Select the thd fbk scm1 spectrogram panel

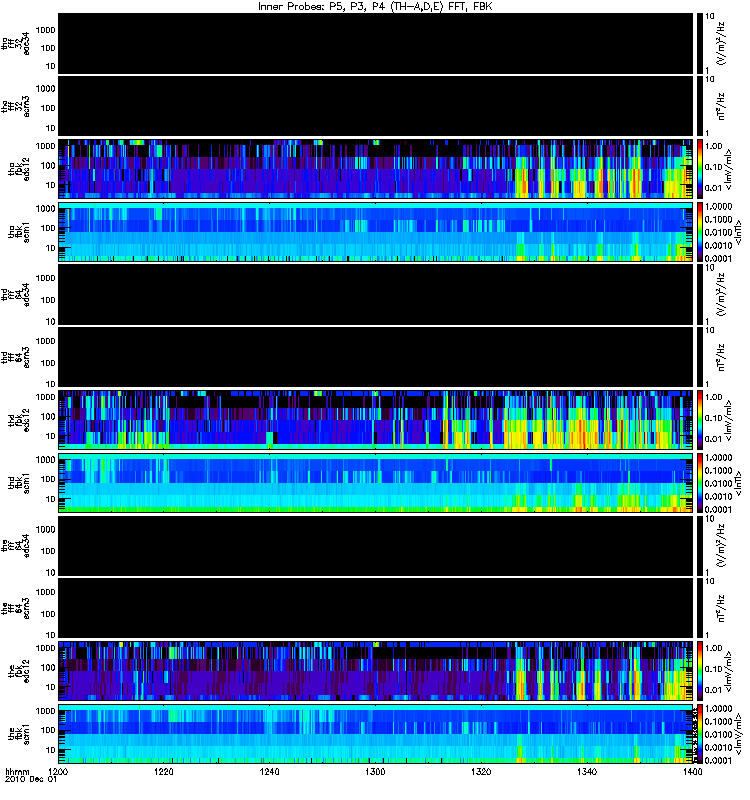[x=376, y=483]
